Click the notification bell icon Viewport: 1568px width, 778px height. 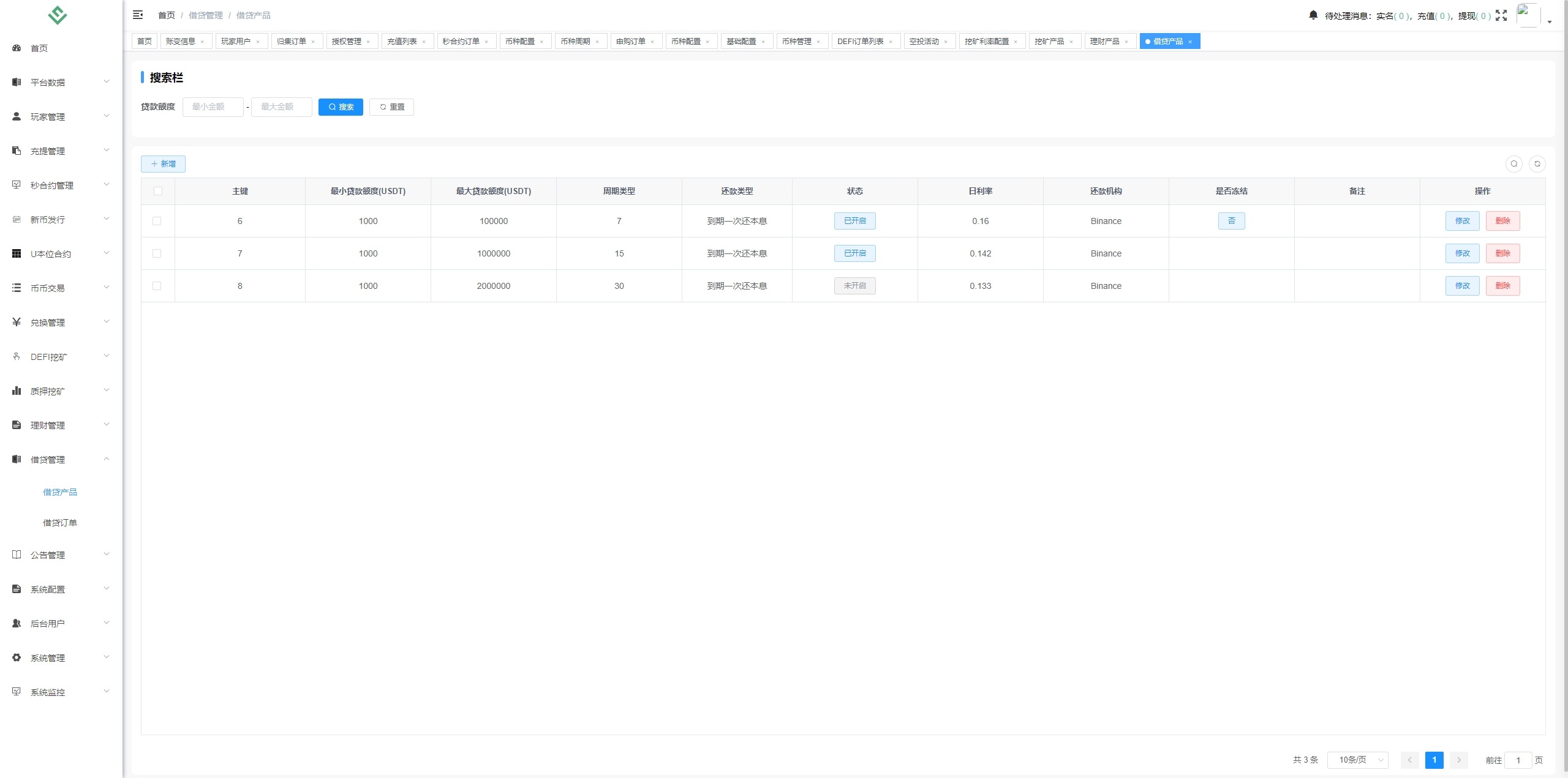tap(1313, 15)
